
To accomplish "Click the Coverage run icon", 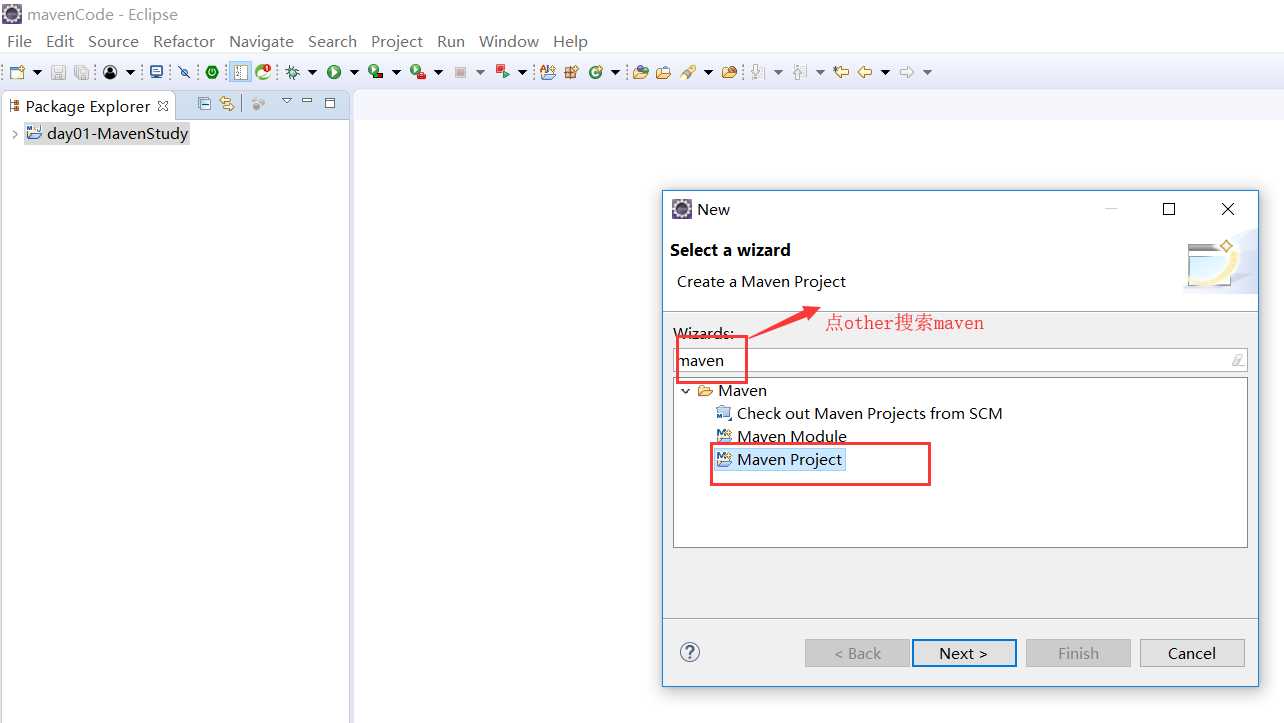I will pyautogui.click(x=376, y=72).
